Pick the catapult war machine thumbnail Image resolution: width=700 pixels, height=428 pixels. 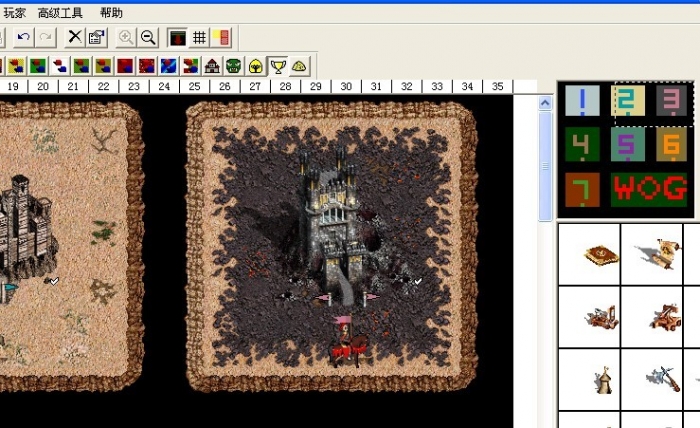pos(665,317)
